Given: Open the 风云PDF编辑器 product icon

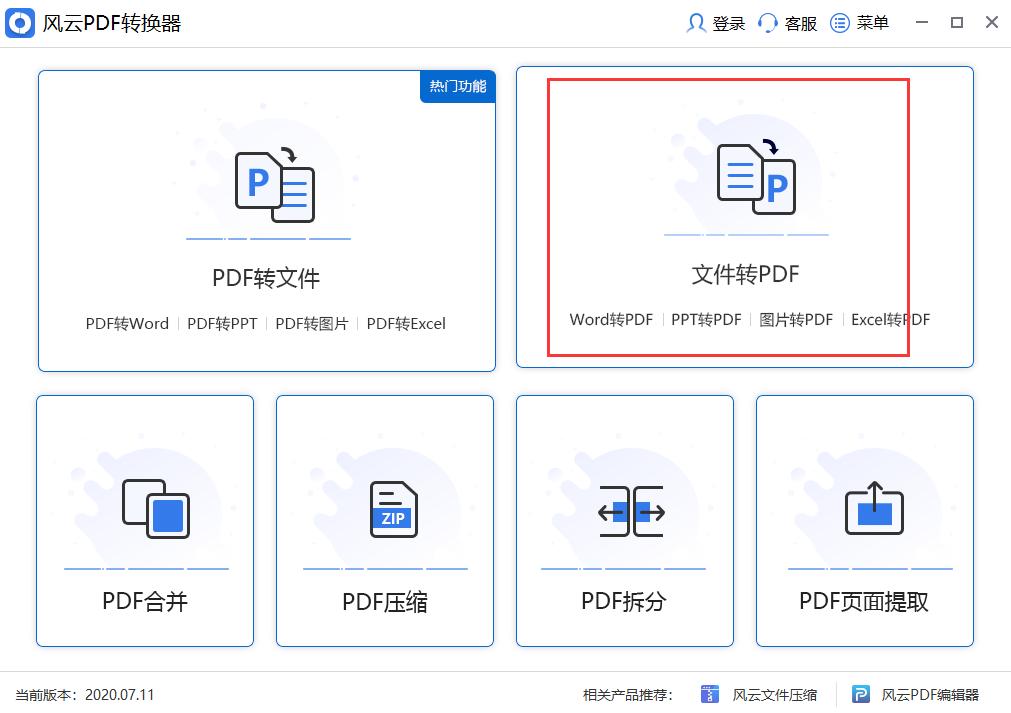Looking at the screenshot, I should [861, 693].
